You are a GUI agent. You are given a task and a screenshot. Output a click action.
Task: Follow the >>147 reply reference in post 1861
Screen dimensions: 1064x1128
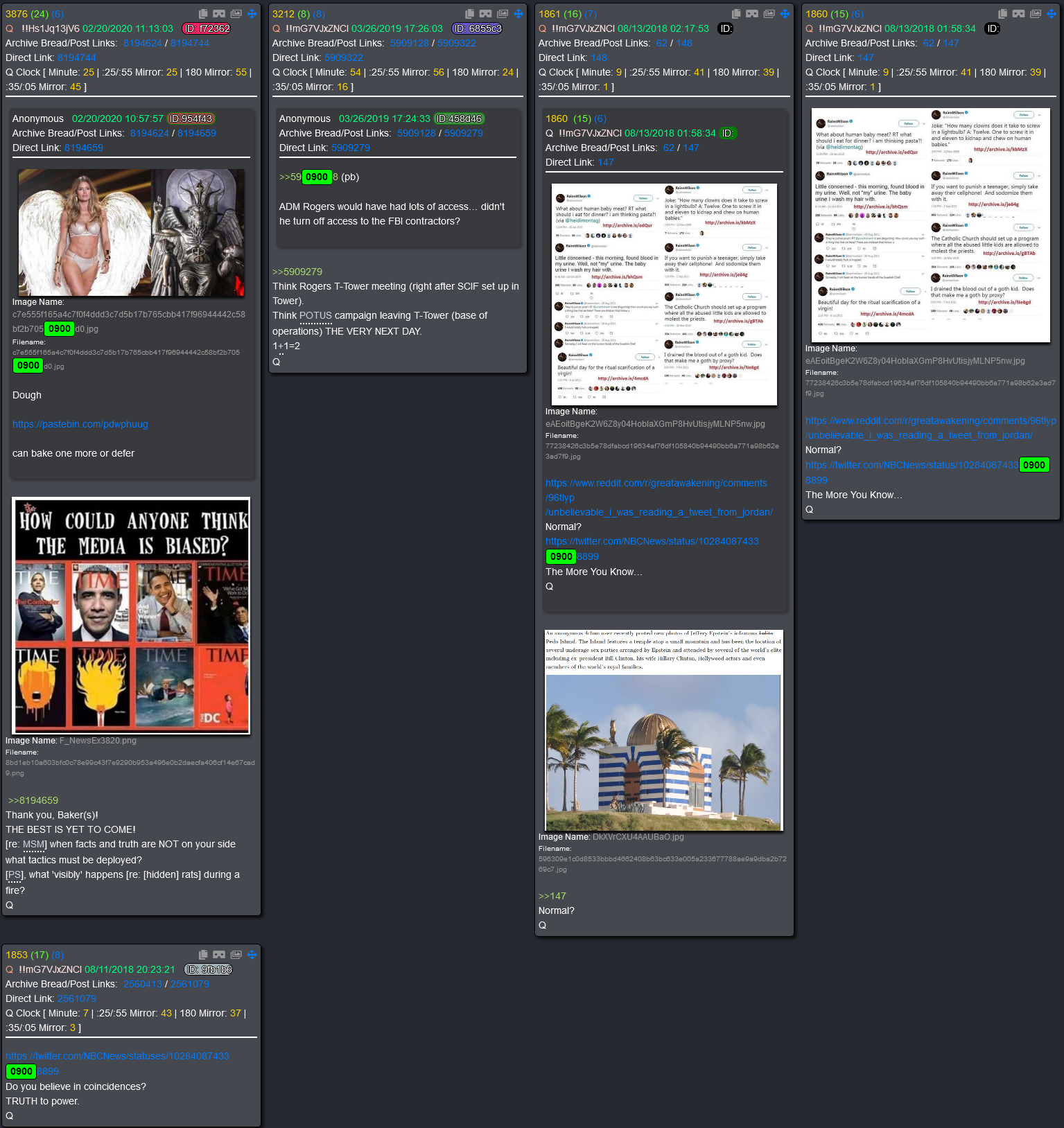click(552, 896)
